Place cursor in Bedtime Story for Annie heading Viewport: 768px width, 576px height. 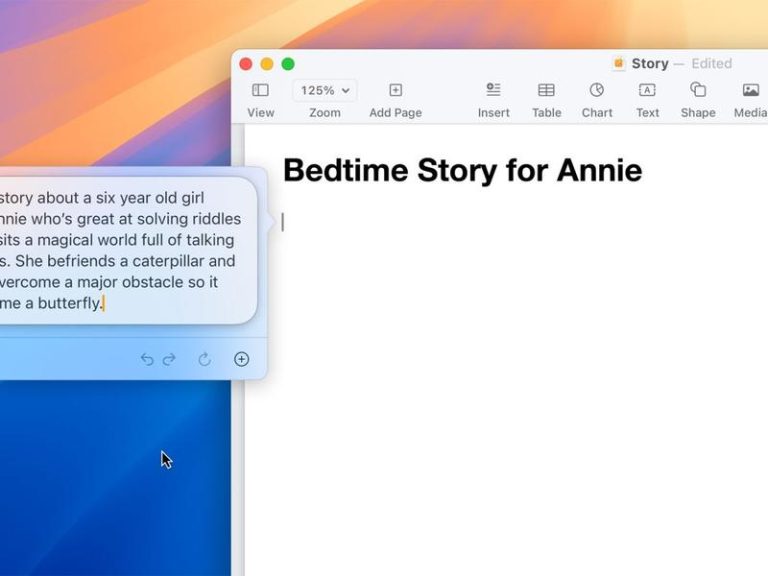tap(462, 170)
